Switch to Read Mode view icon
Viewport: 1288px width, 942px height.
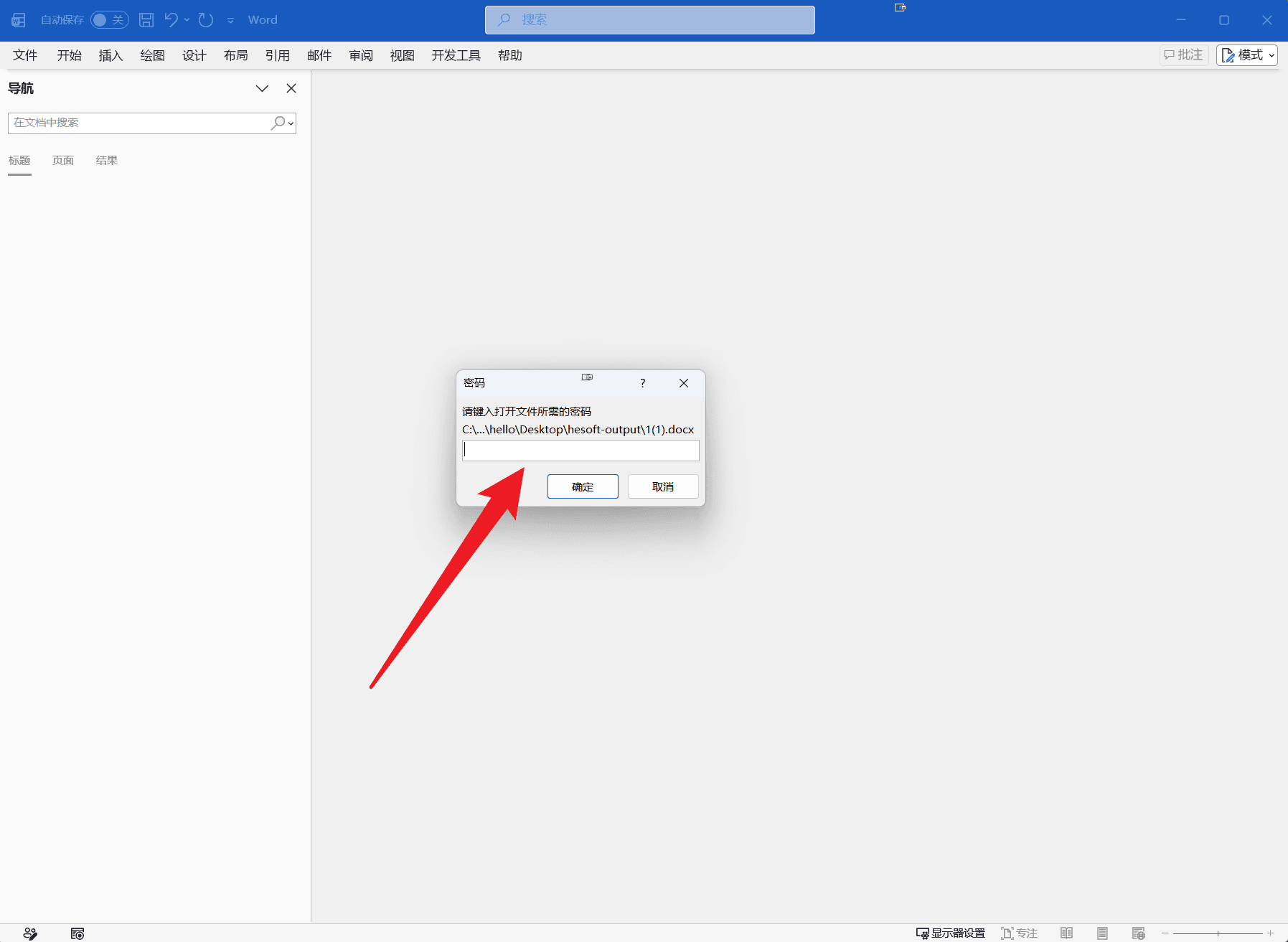tap(1067, 933)
